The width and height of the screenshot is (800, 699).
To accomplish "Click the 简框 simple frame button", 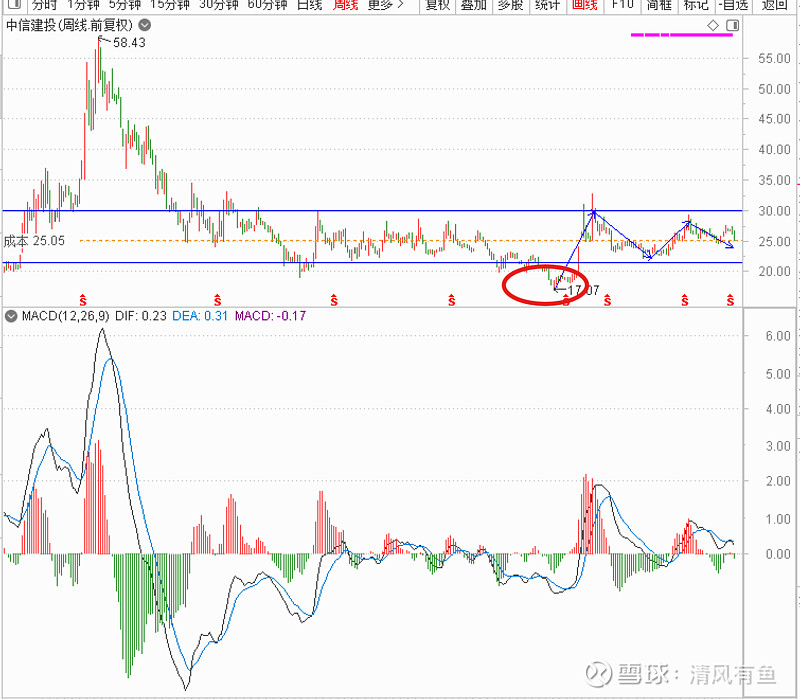I will point(659,5).
